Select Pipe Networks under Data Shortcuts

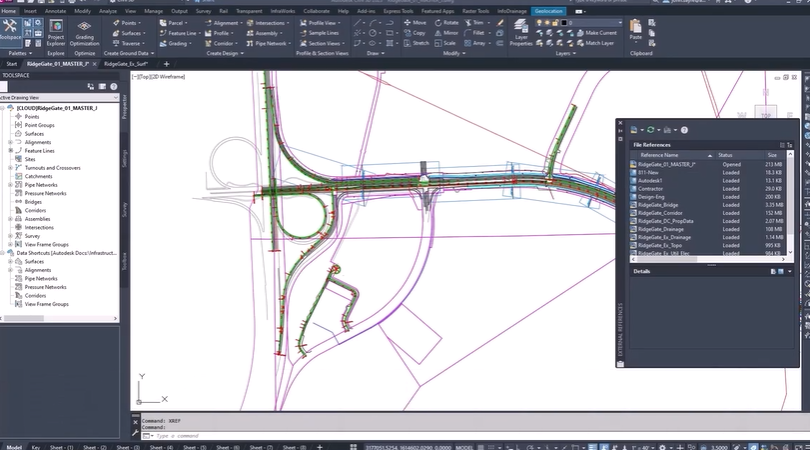click(41, 278)
